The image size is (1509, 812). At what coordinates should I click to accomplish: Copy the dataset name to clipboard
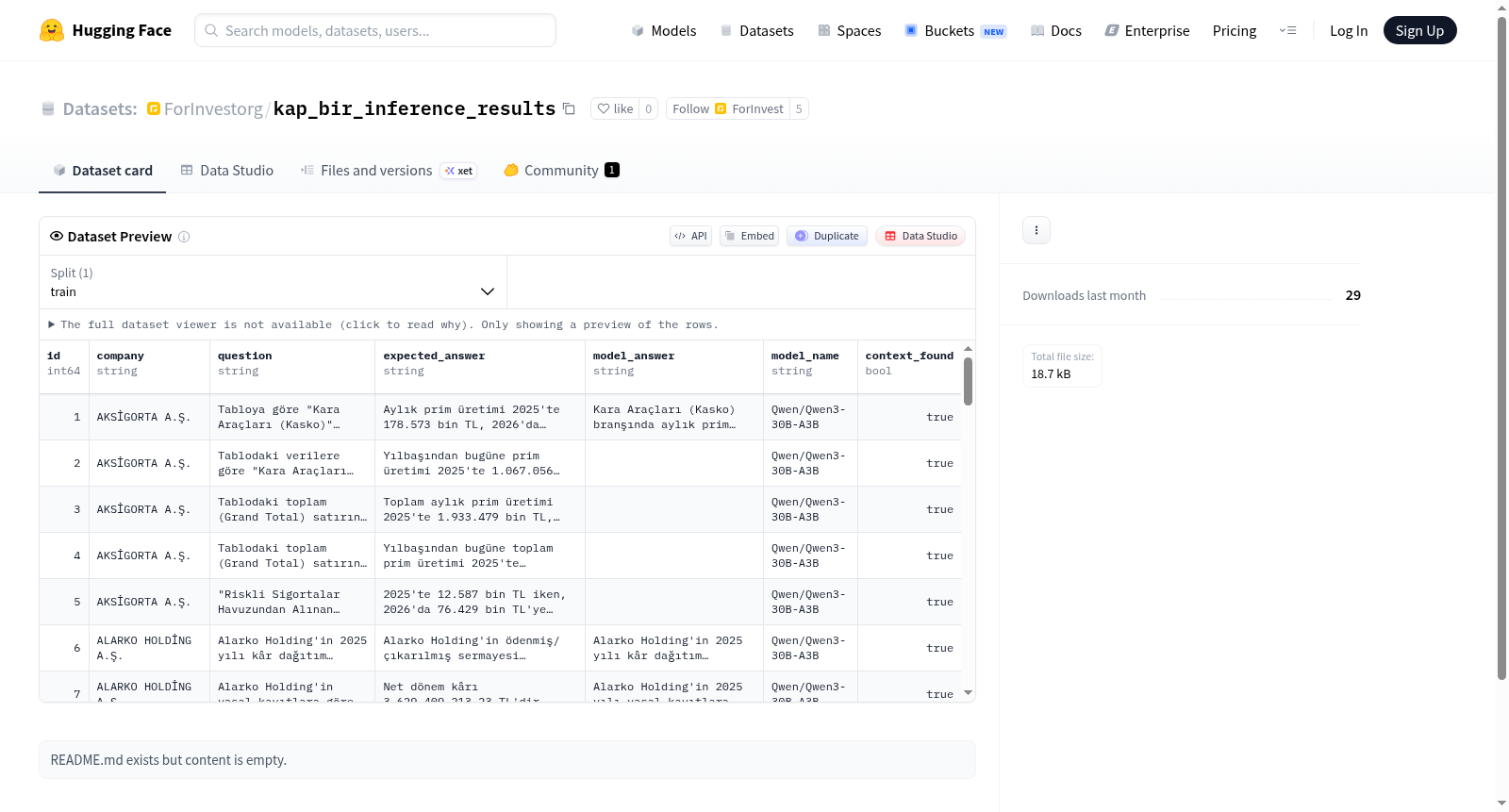(569, 108)
